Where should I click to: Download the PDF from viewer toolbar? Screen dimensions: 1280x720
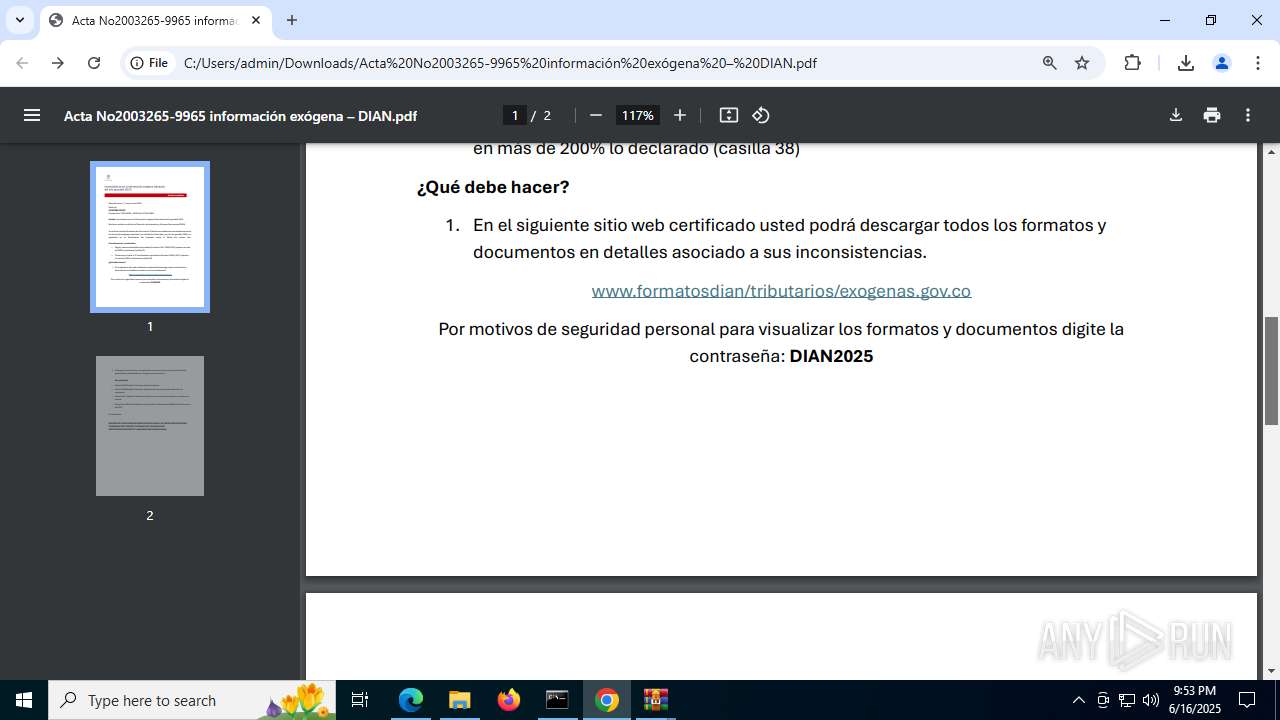[x=1176, y=115]
